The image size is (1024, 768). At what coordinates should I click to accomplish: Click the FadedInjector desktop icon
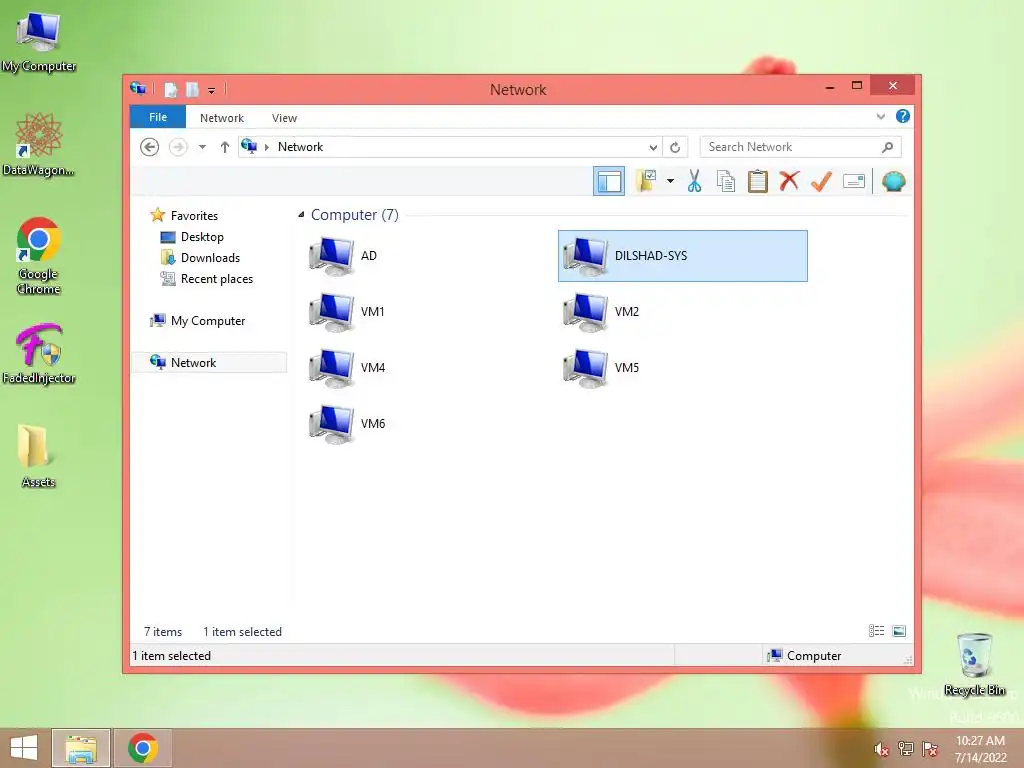39,354
